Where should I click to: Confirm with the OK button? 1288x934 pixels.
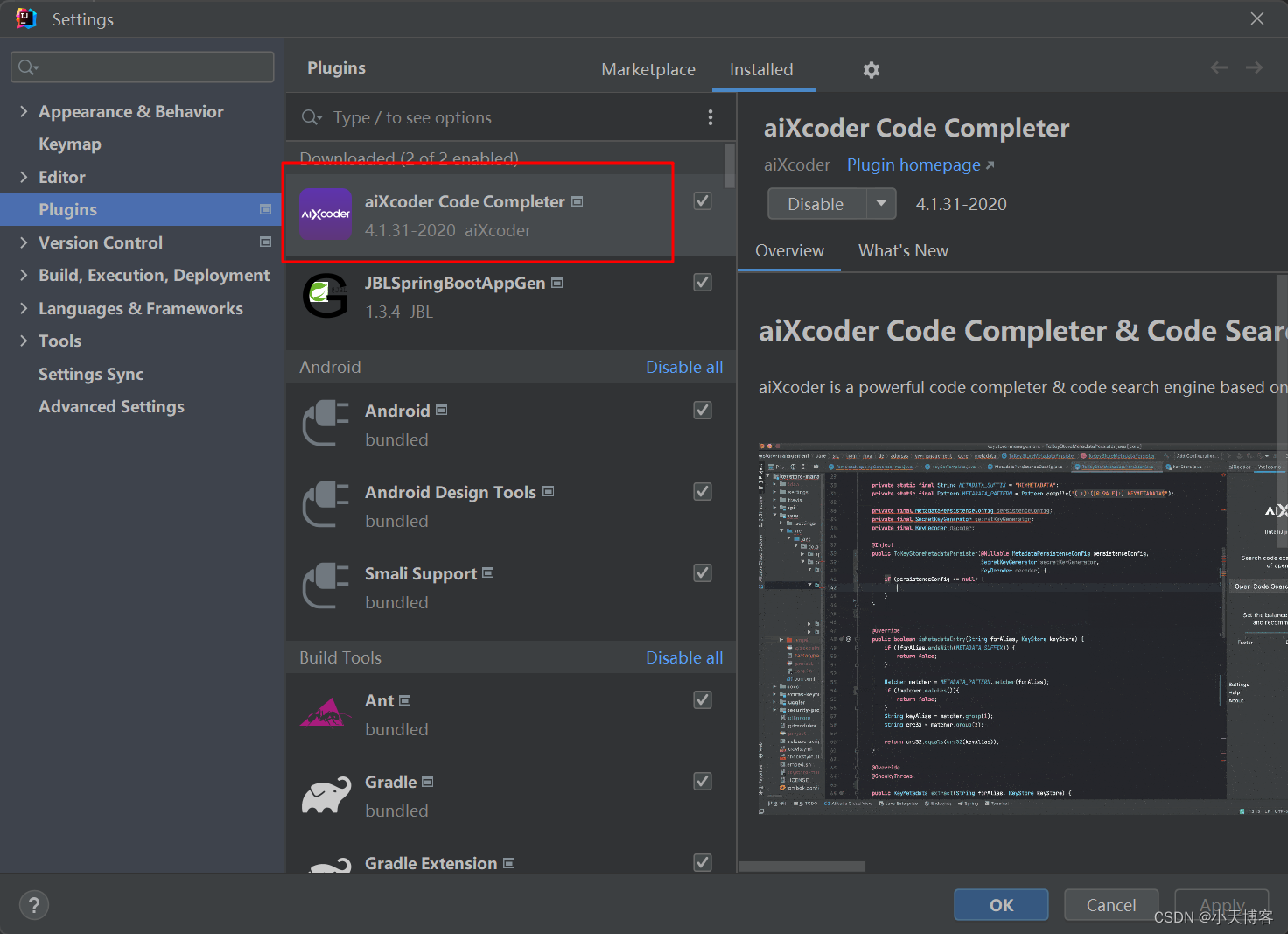(1001, 905)
